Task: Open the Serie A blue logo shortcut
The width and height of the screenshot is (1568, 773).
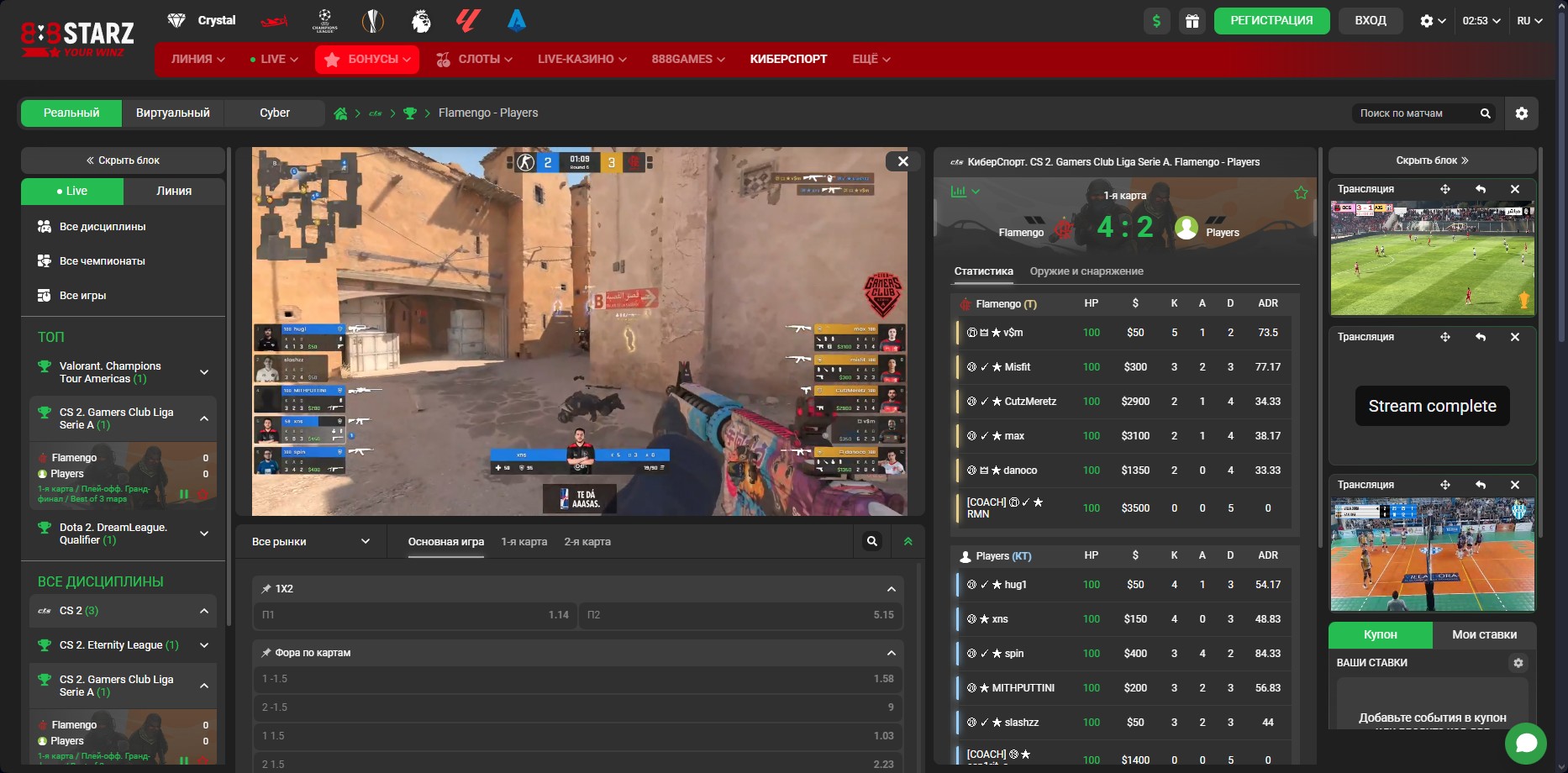Action: point(517,20)
